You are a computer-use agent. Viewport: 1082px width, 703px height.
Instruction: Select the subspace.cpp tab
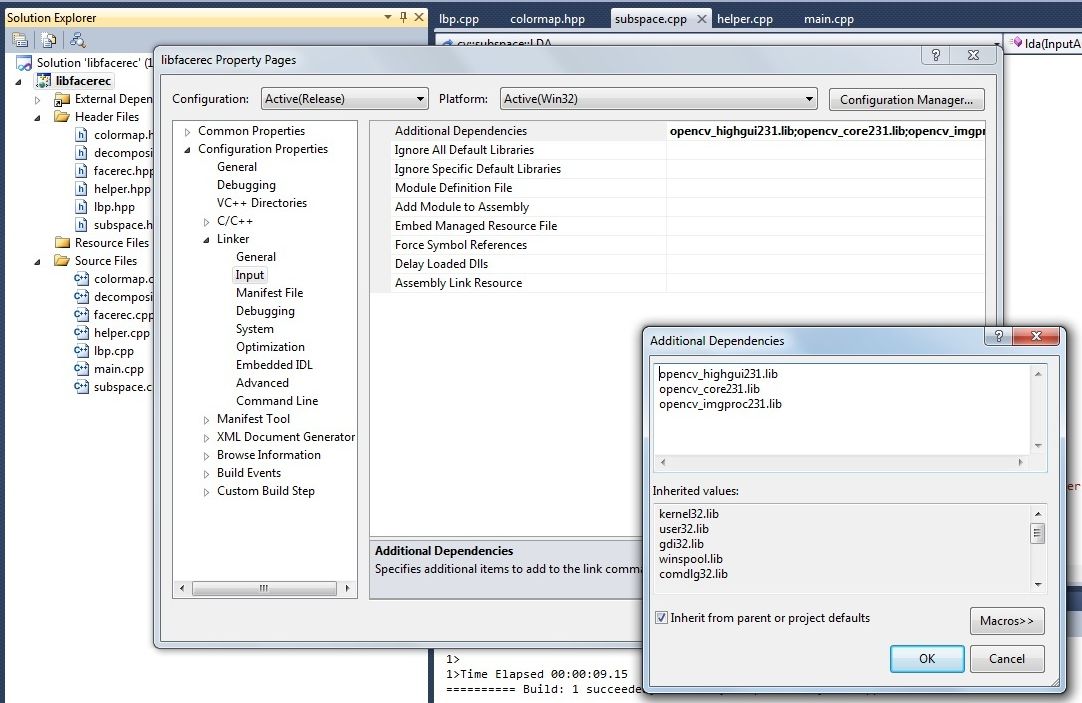650,19
